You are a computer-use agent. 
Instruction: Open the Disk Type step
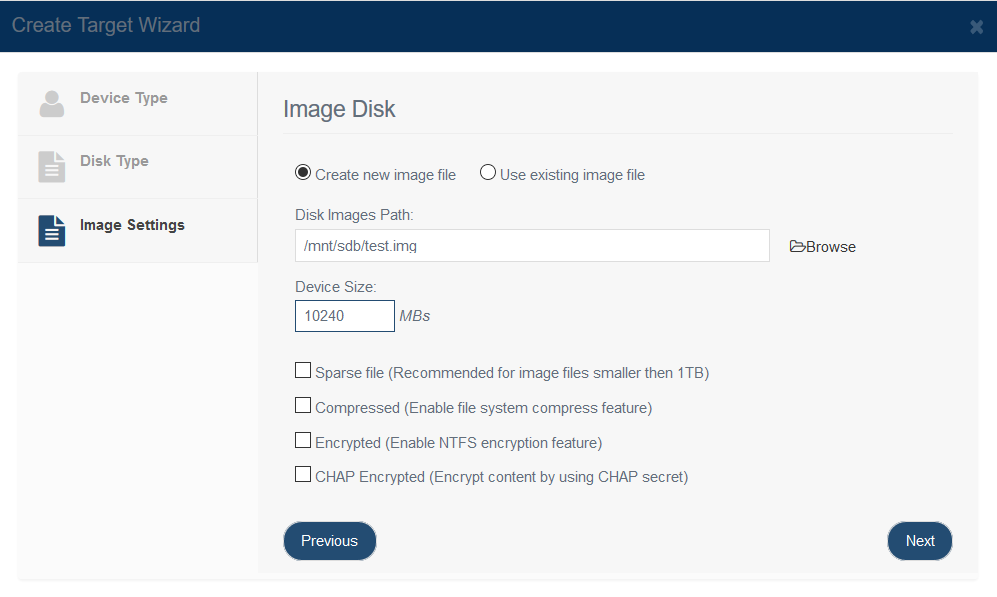pyautogui.click(x=137, y=167)
